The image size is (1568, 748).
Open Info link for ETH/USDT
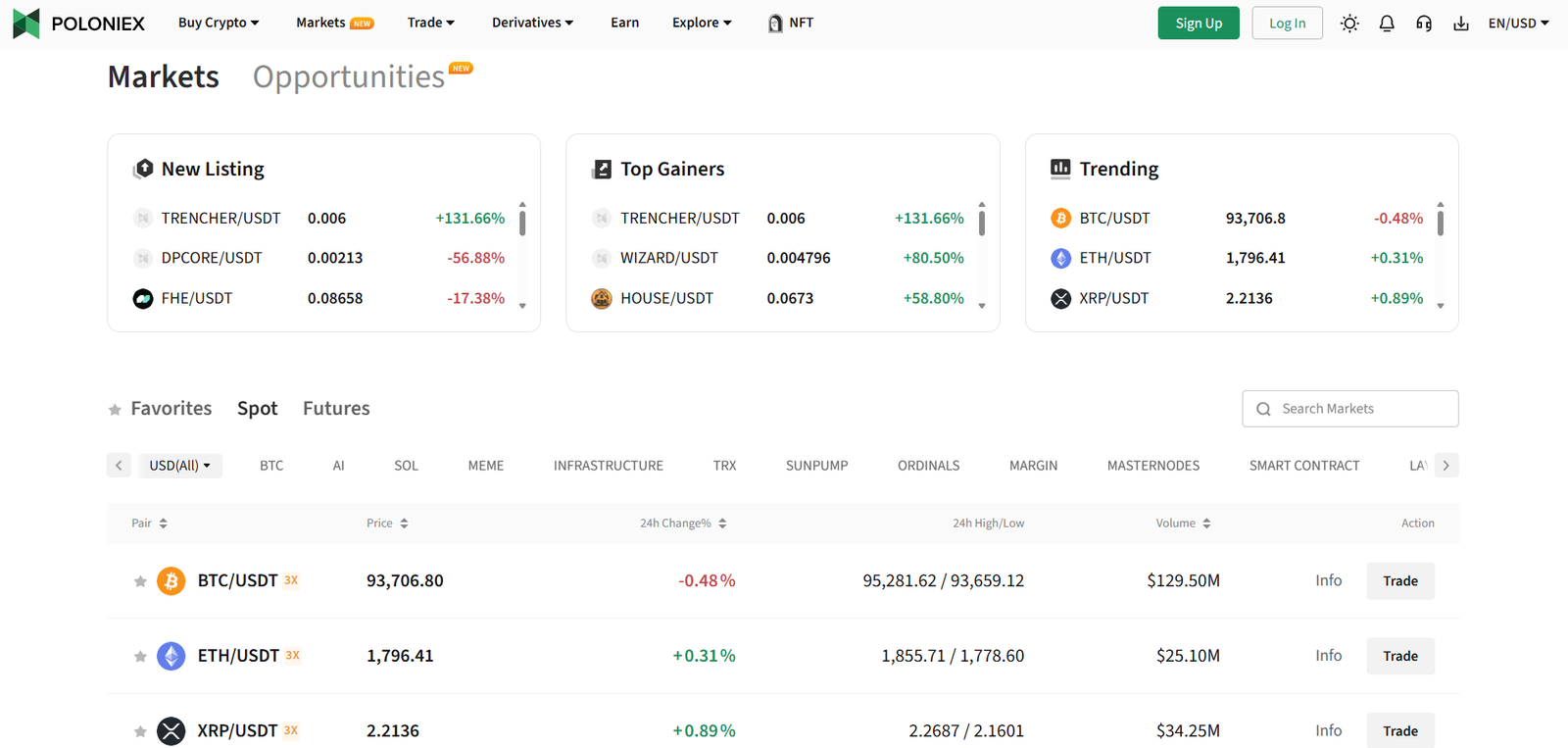(1329, 655)
